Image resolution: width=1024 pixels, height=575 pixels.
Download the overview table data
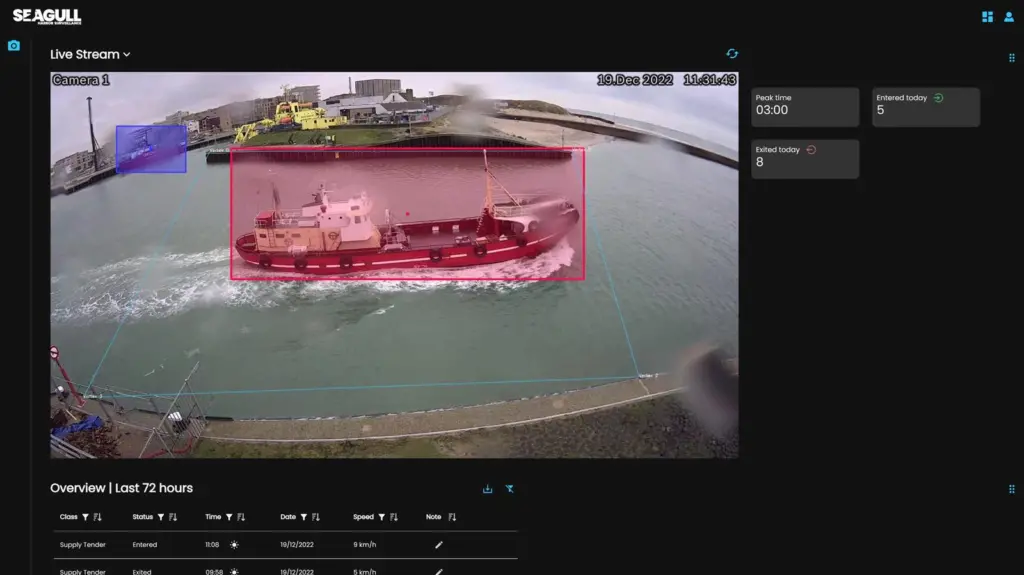point(487,489)
